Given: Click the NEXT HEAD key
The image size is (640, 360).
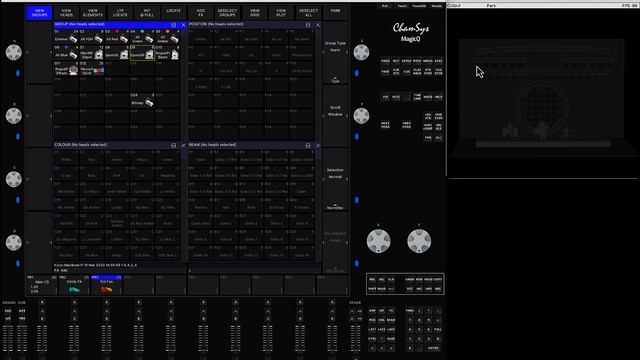Looking at the screenshot, I should point(385,125).
